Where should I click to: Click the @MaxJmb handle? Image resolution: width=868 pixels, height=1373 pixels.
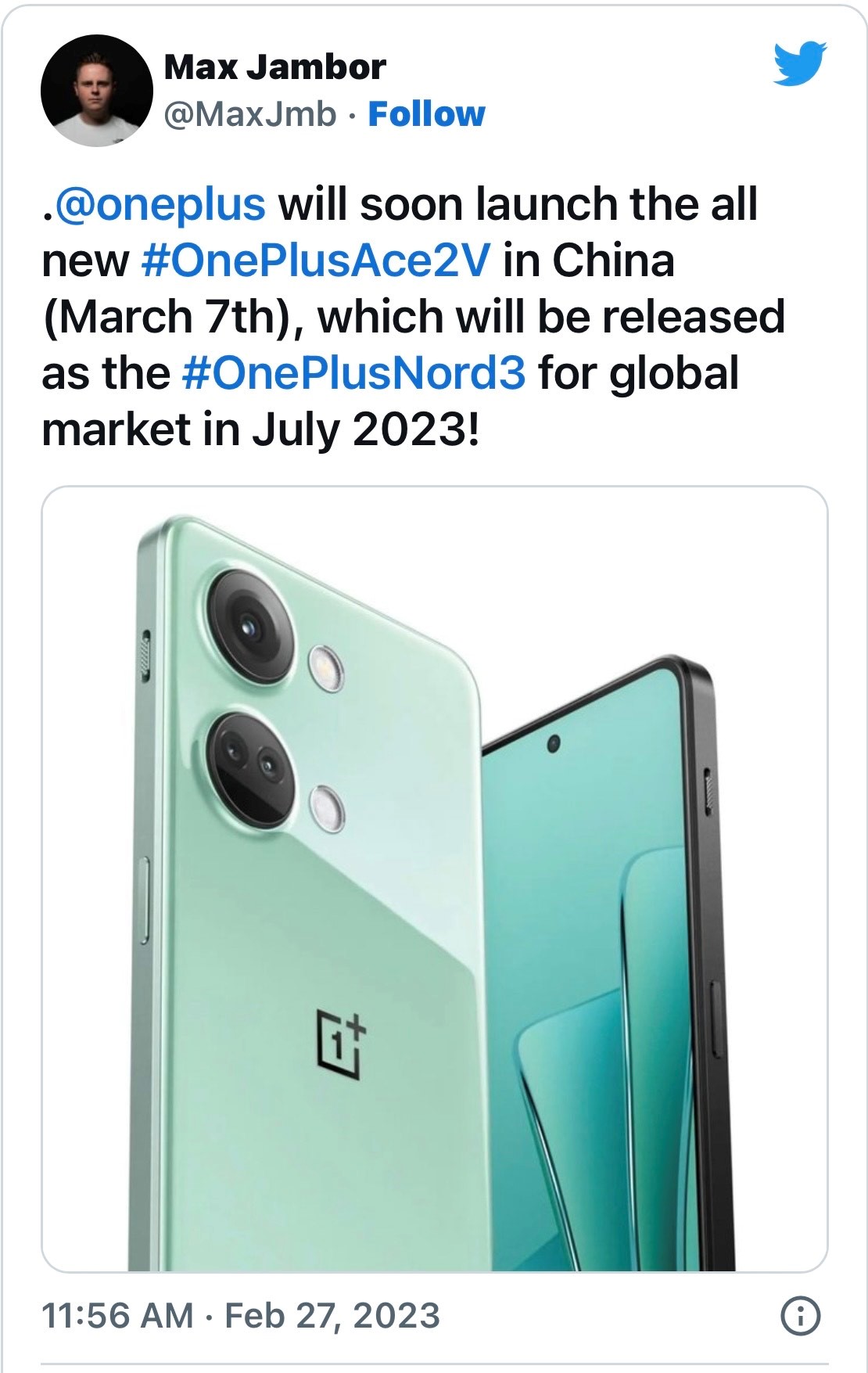pos(250,114)
